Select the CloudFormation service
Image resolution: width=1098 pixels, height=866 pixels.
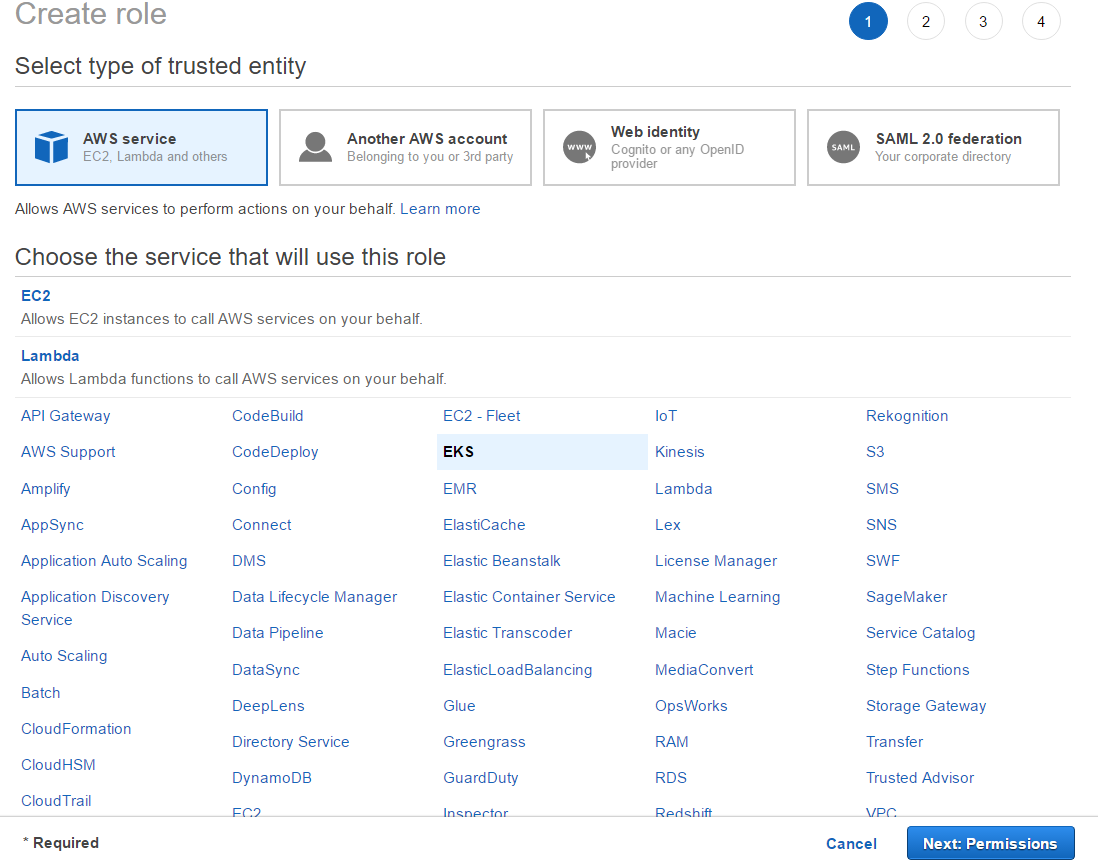pos(76,729)
